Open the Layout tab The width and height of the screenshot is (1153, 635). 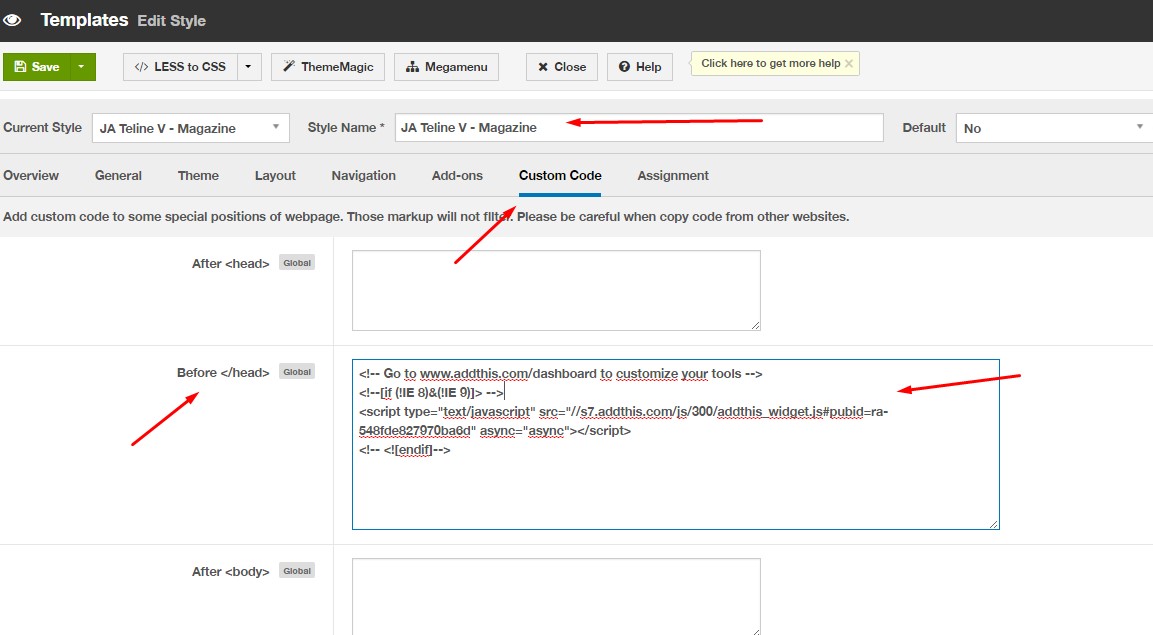click(x=275, y=176)
